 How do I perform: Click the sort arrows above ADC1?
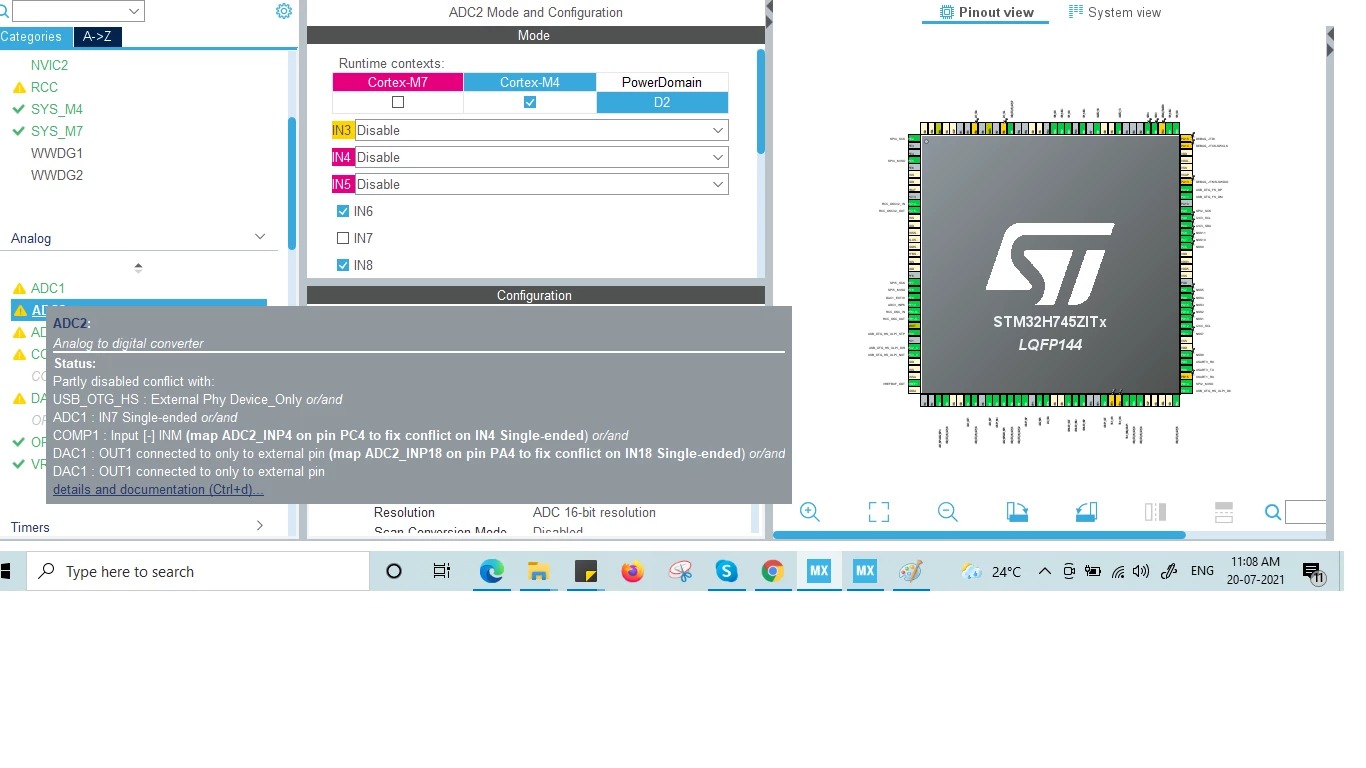(138, 267)
